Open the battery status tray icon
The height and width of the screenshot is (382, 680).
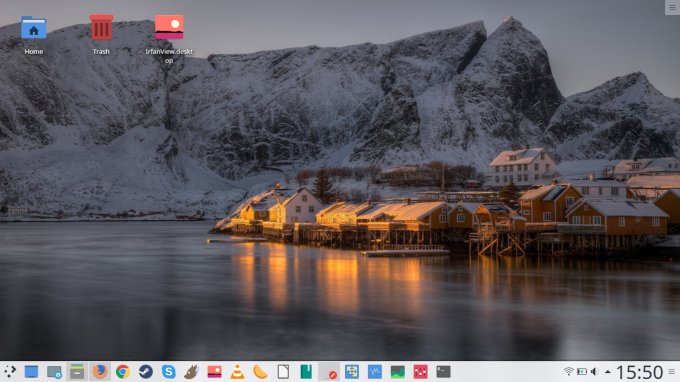[x=582, y=372]
